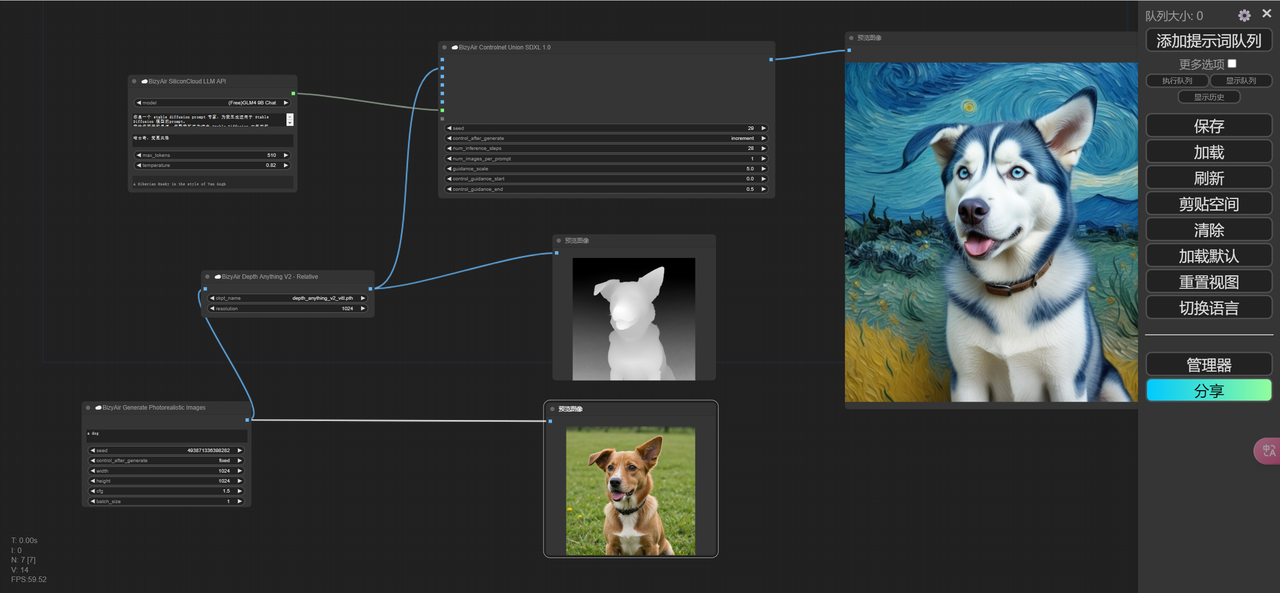Previous model arrow on LLM model selector
The image size is (1280, 593).
(x=138, y=102)
